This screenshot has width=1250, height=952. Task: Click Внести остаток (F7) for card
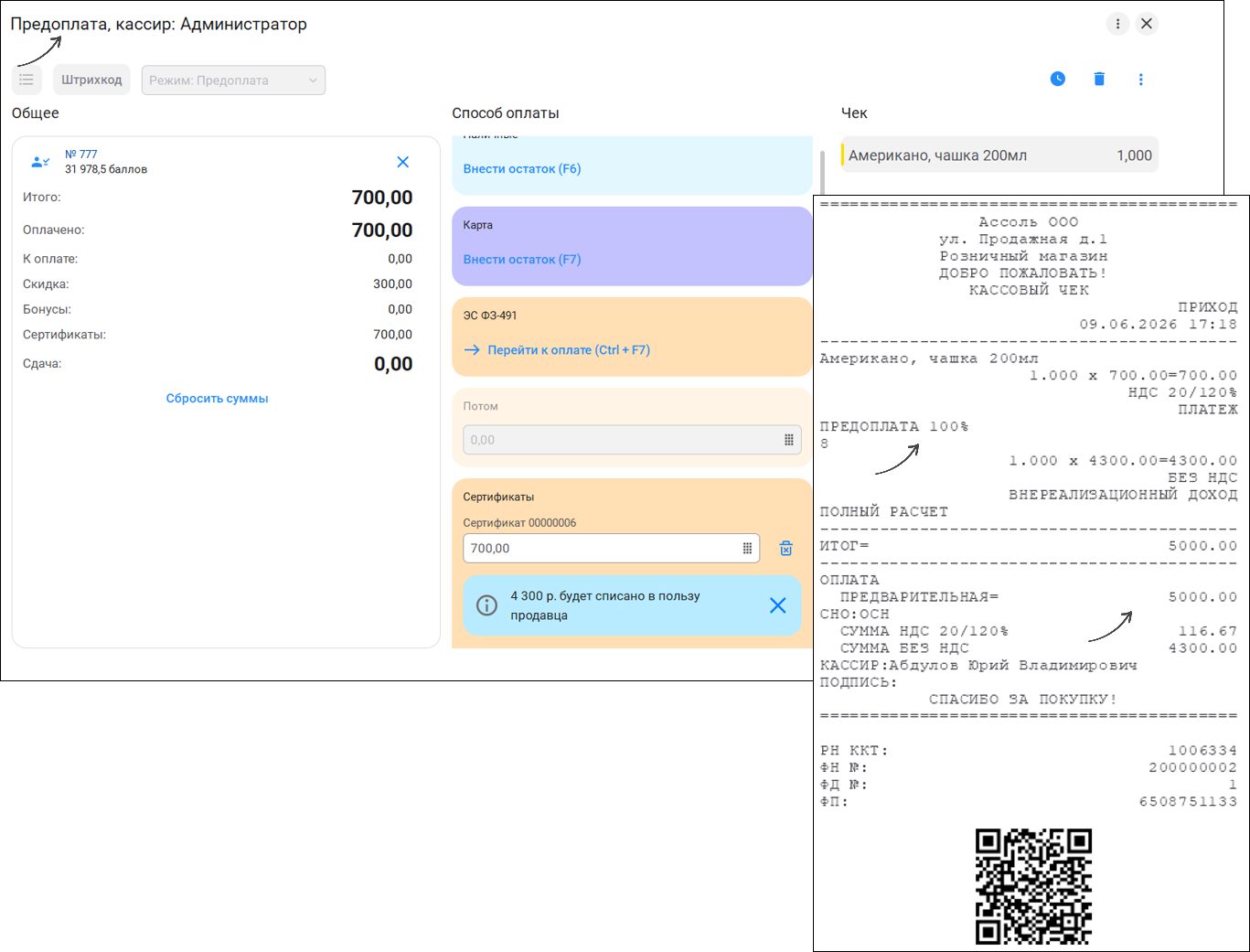tap(522, 260)
